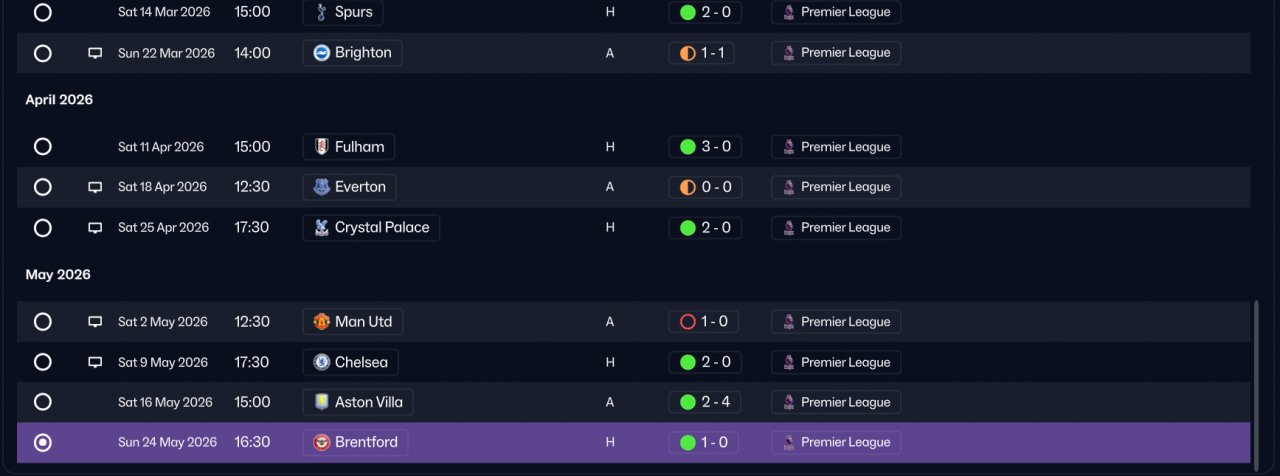Select the Aston Villa fixture radio button
Viewport: 1280px width, 476px height.
pyautogui.click(x=43, y=402)
